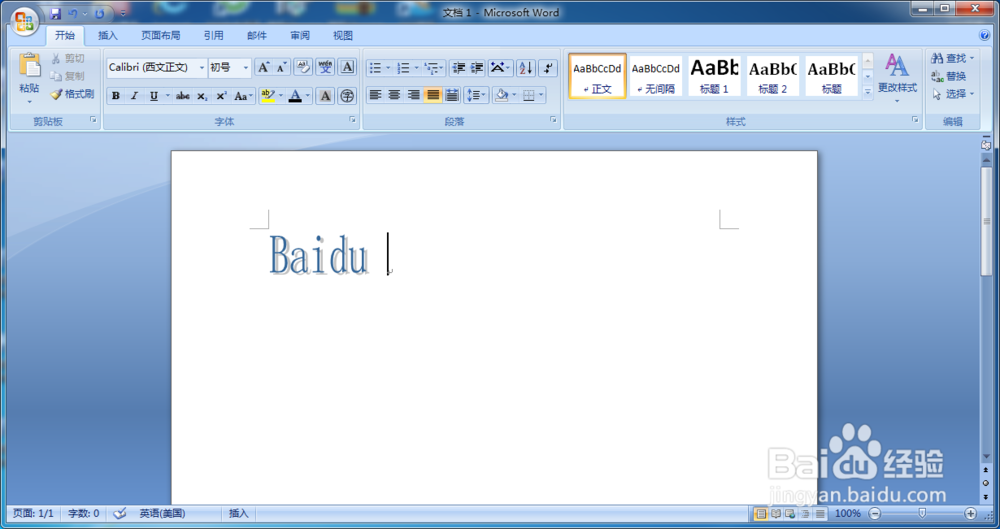
Task: Switch to the 视图 tab
Action: (x=343, y=36)
